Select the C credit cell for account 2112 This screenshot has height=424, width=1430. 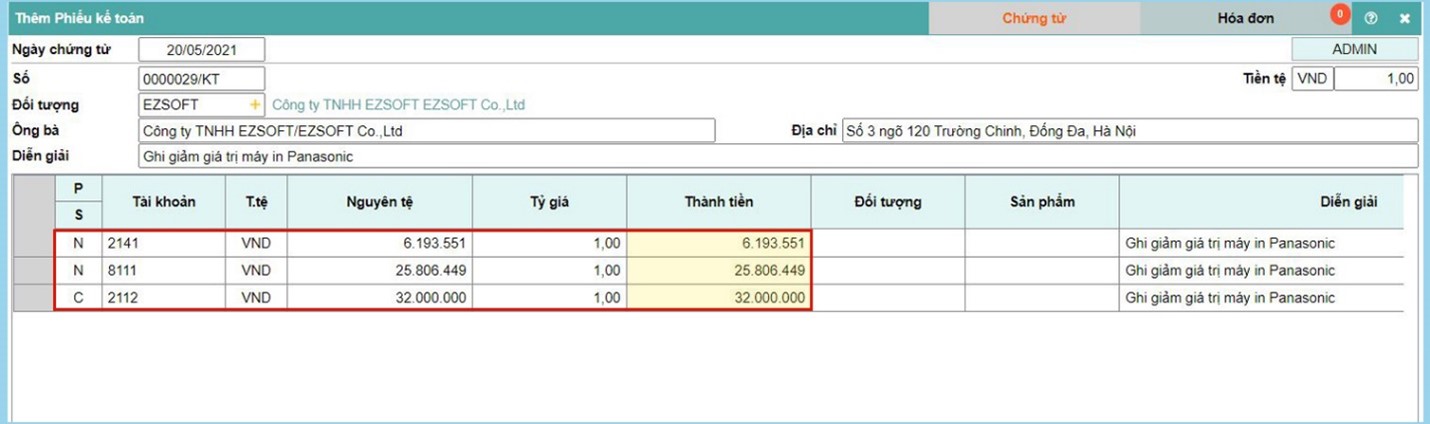click(x=78, y=298)
